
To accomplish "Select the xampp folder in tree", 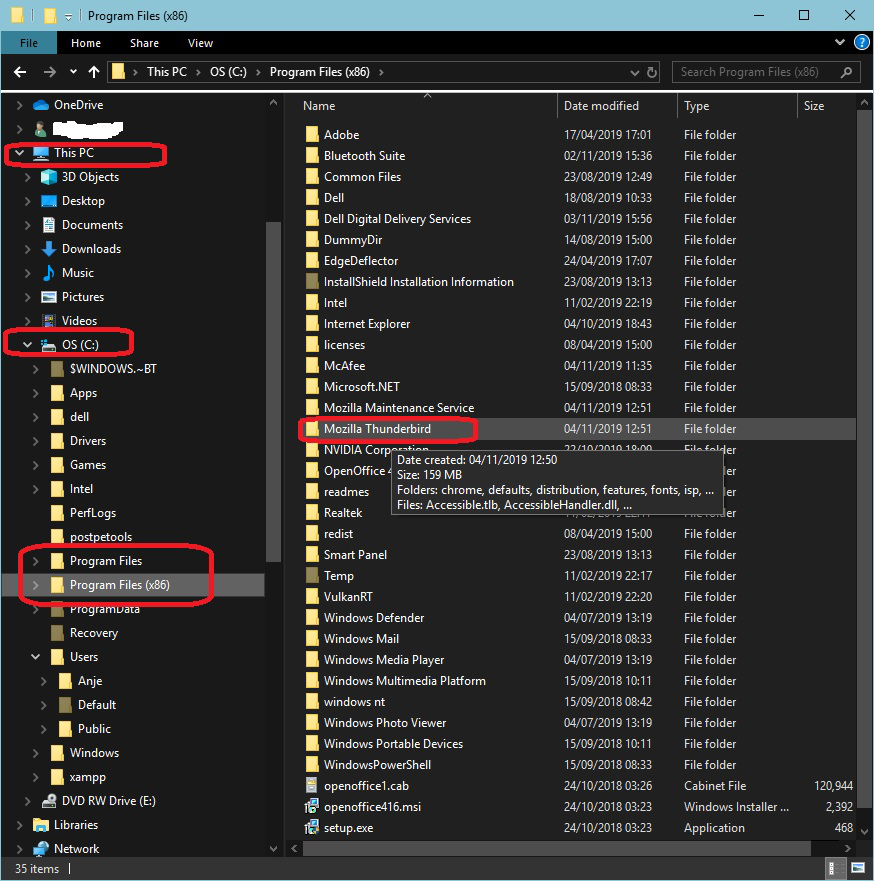I will [x=87, y=777].
